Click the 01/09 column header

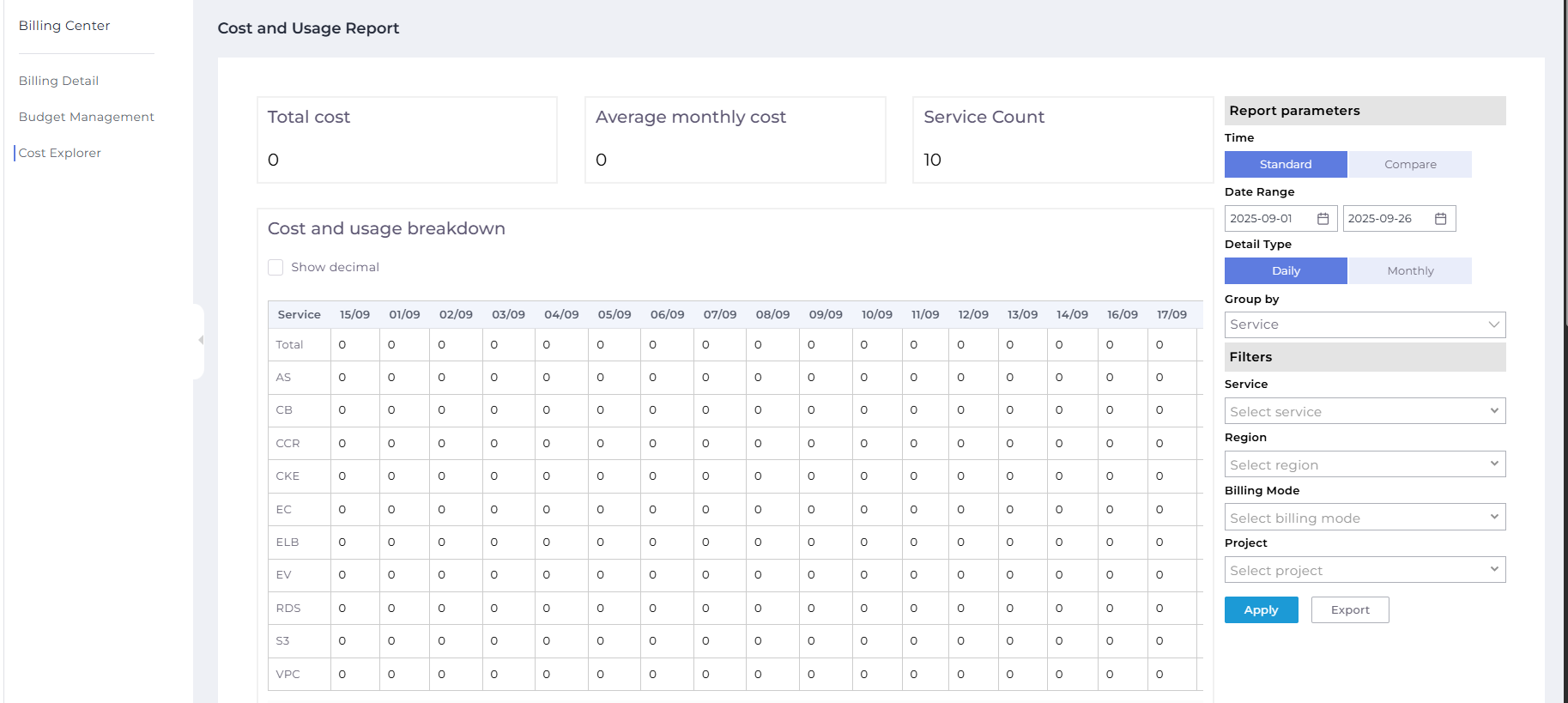coord(404,314)
